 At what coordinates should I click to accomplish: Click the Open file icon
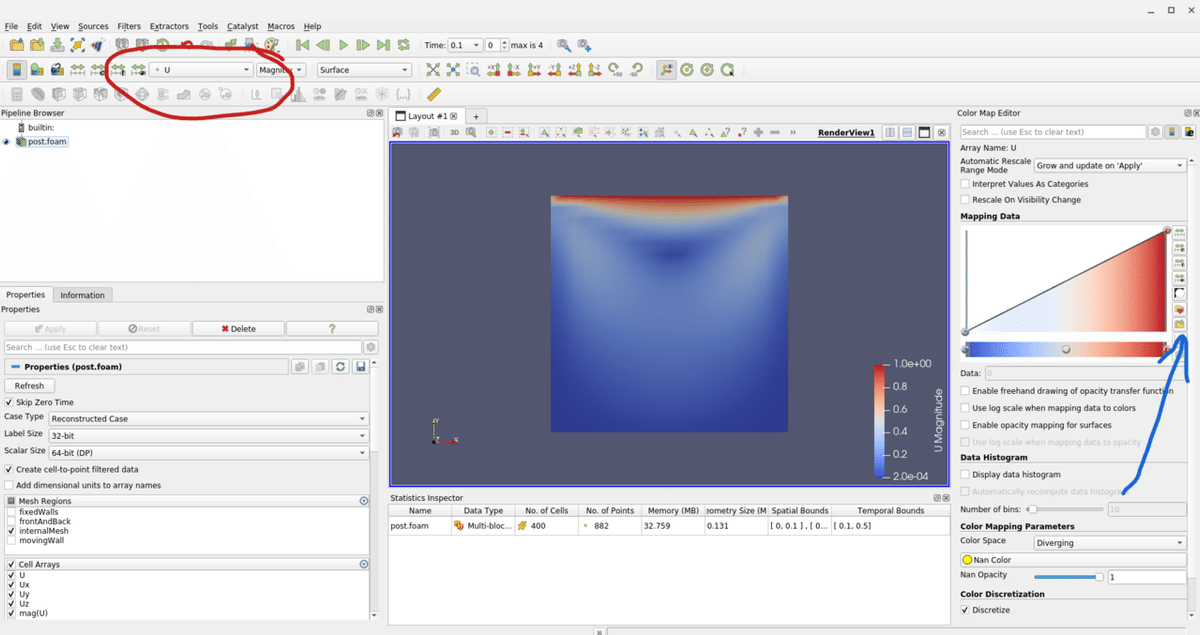pyautogui.click(x=17, y=45)
